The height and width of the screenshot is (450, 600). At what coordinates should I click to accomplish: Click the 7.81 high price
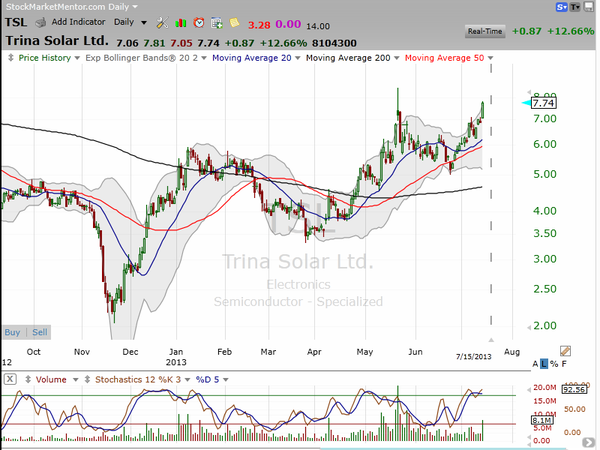(154, 43)
